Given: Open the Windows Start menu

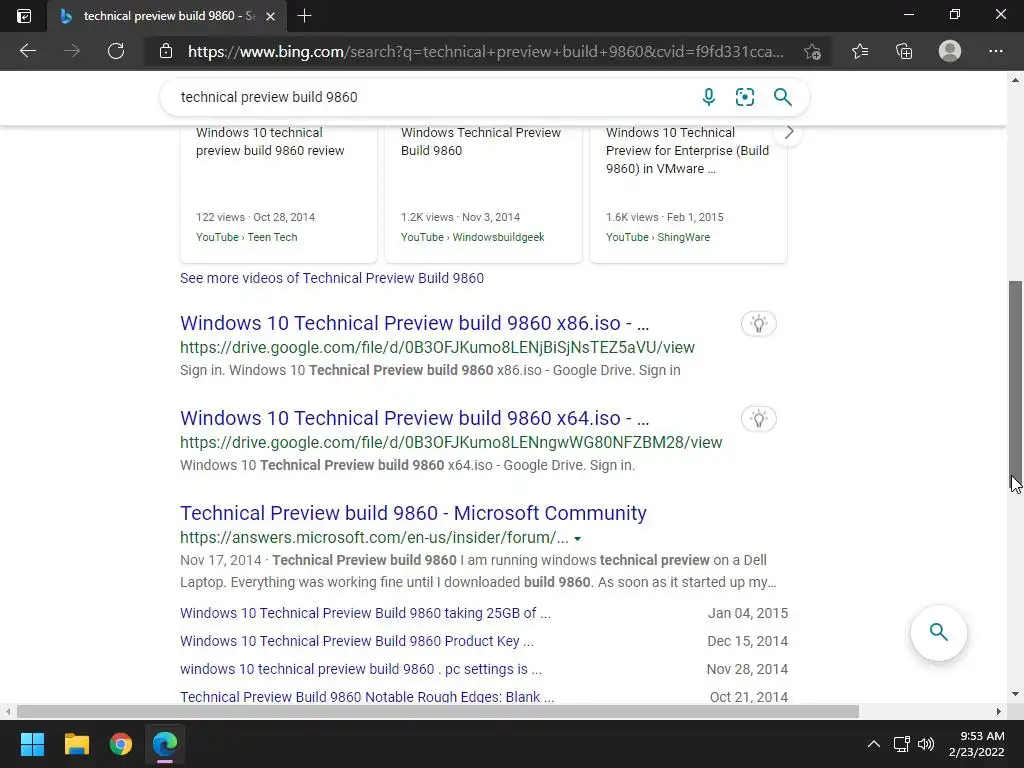Looking at the screenshot, I should [32, 744].
